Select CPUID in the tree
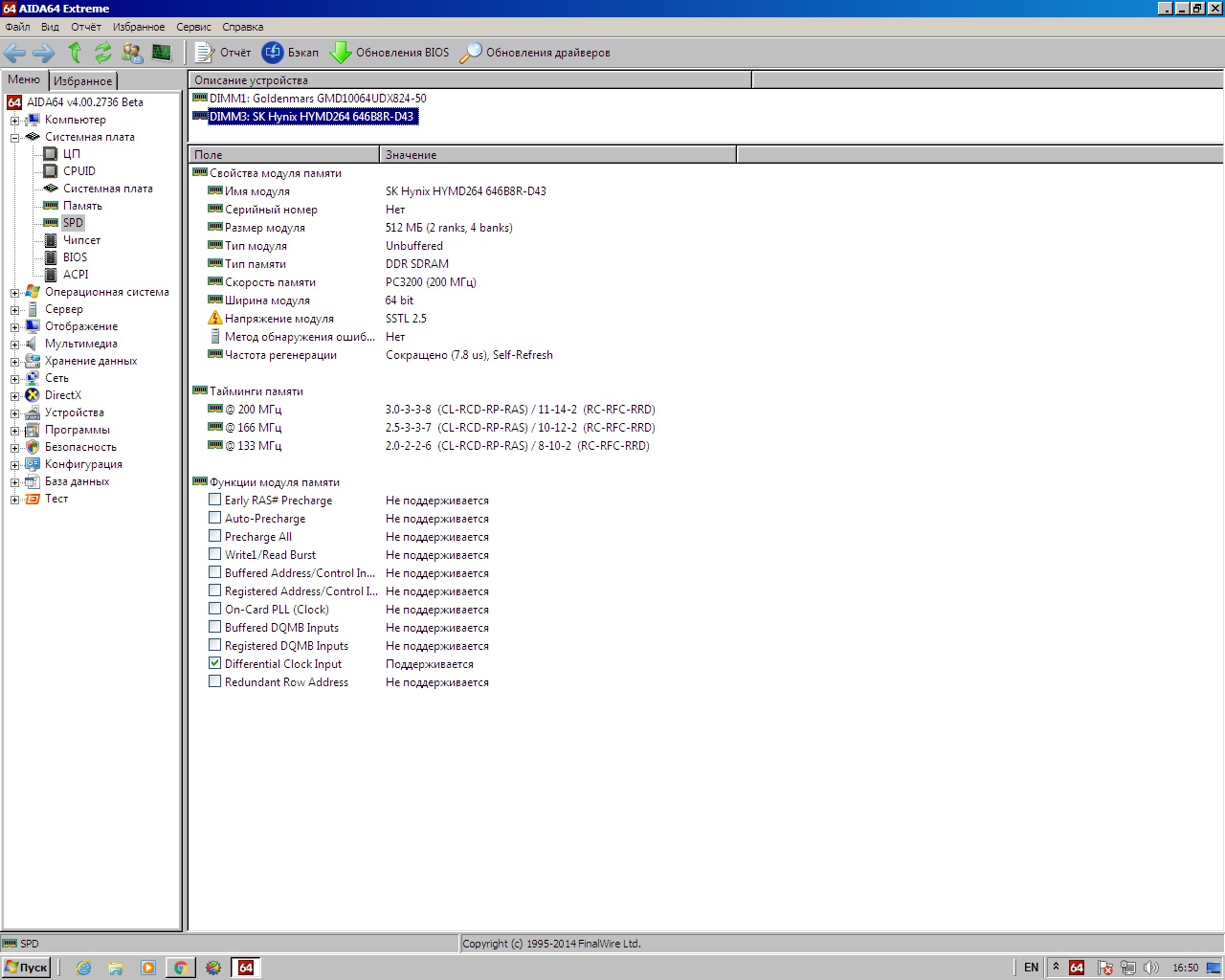 tap(79, 171)
